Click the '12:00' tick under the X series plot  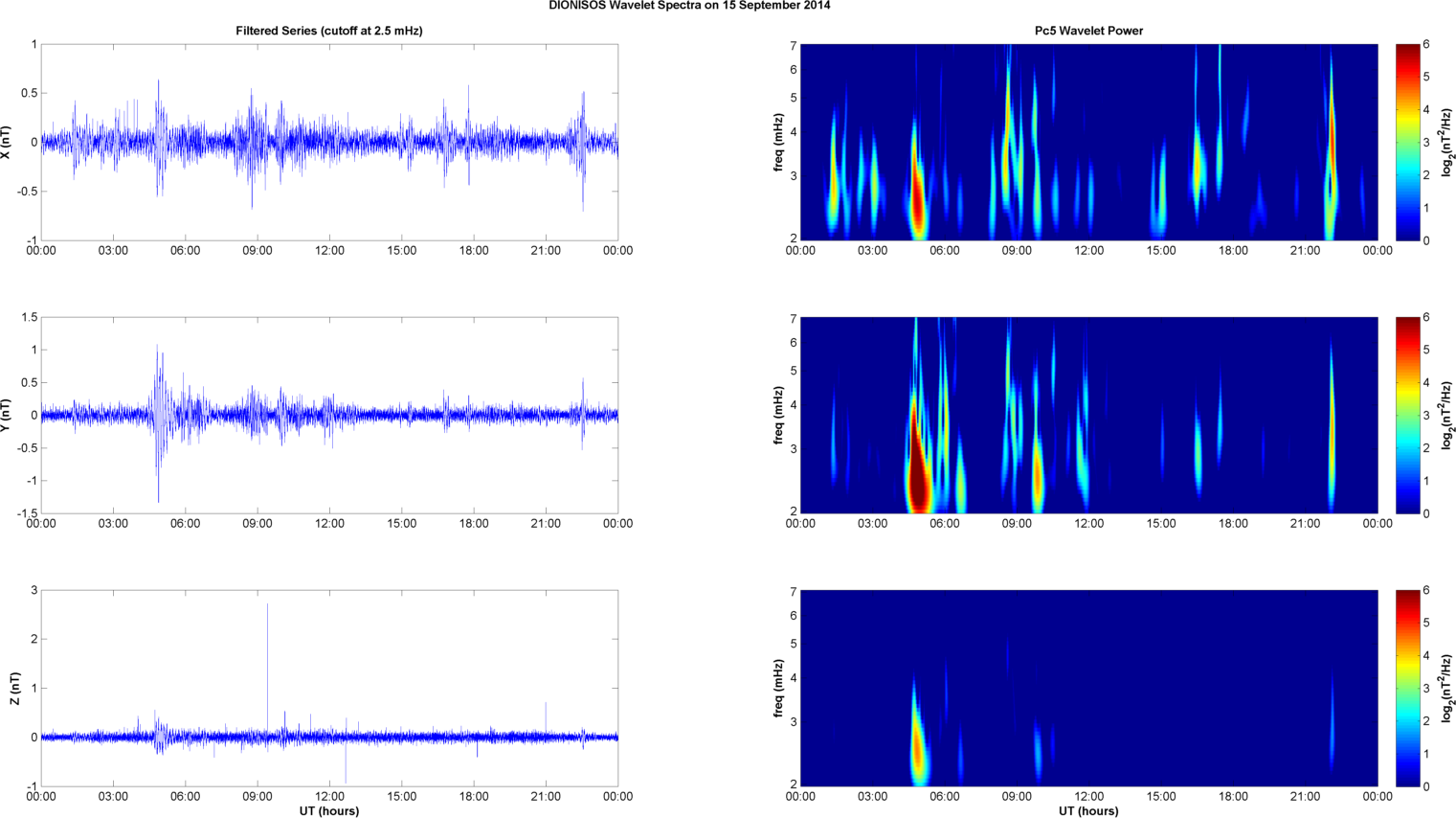point(329,251)
